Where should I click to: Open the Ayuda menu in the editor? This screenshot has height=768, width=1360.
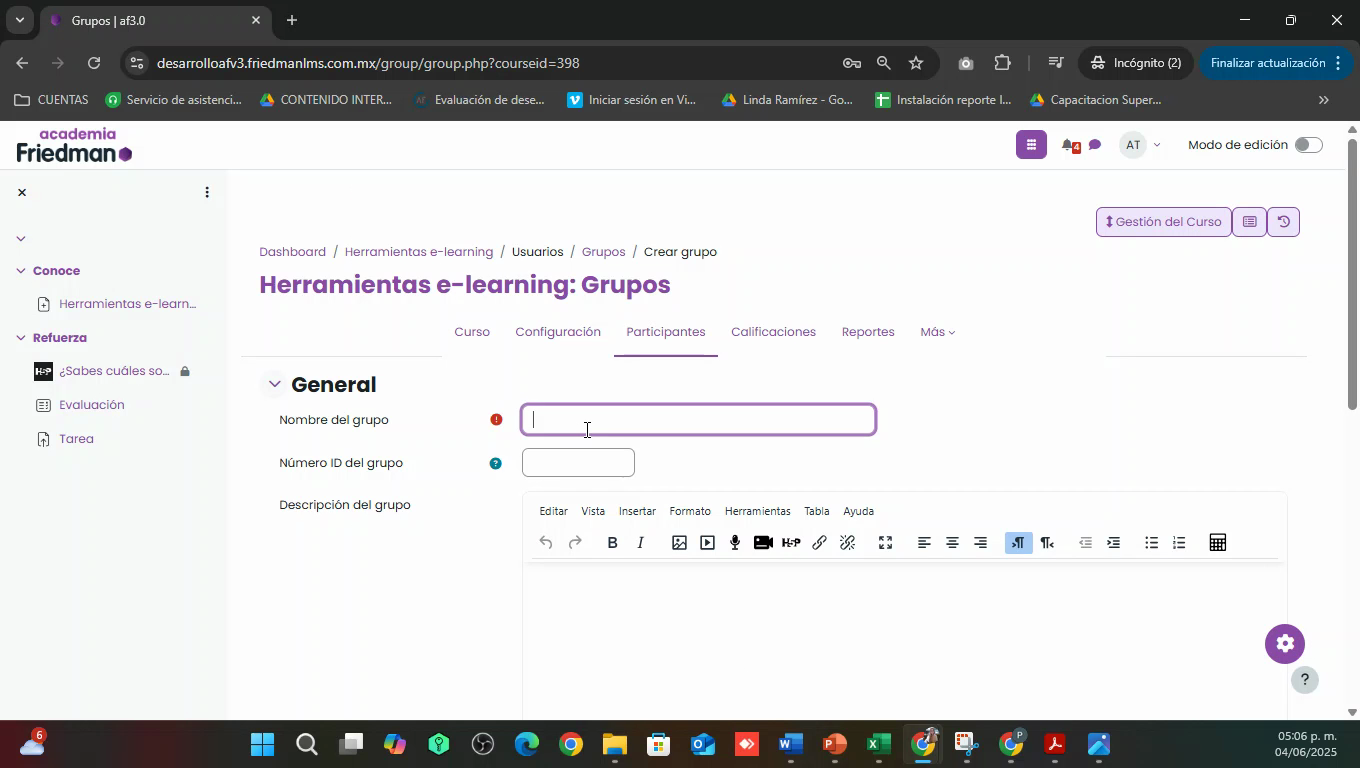click(x=858, y=511)
